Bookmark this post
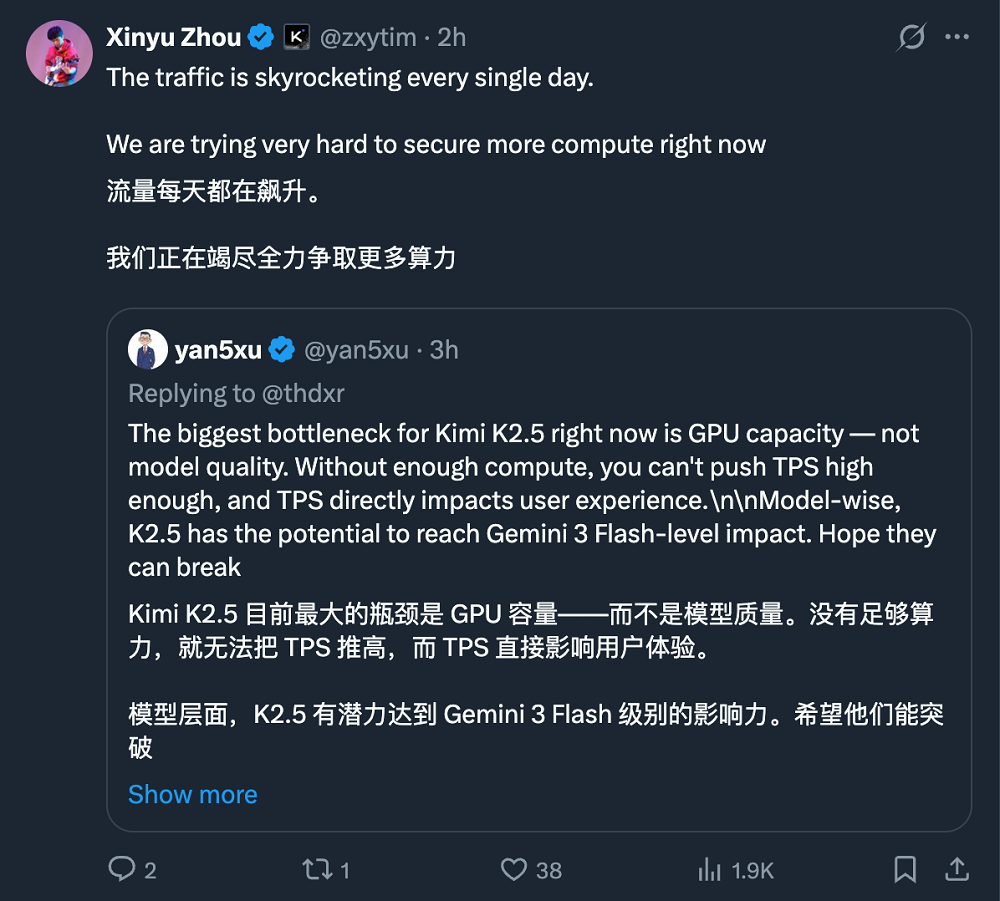 905,870
